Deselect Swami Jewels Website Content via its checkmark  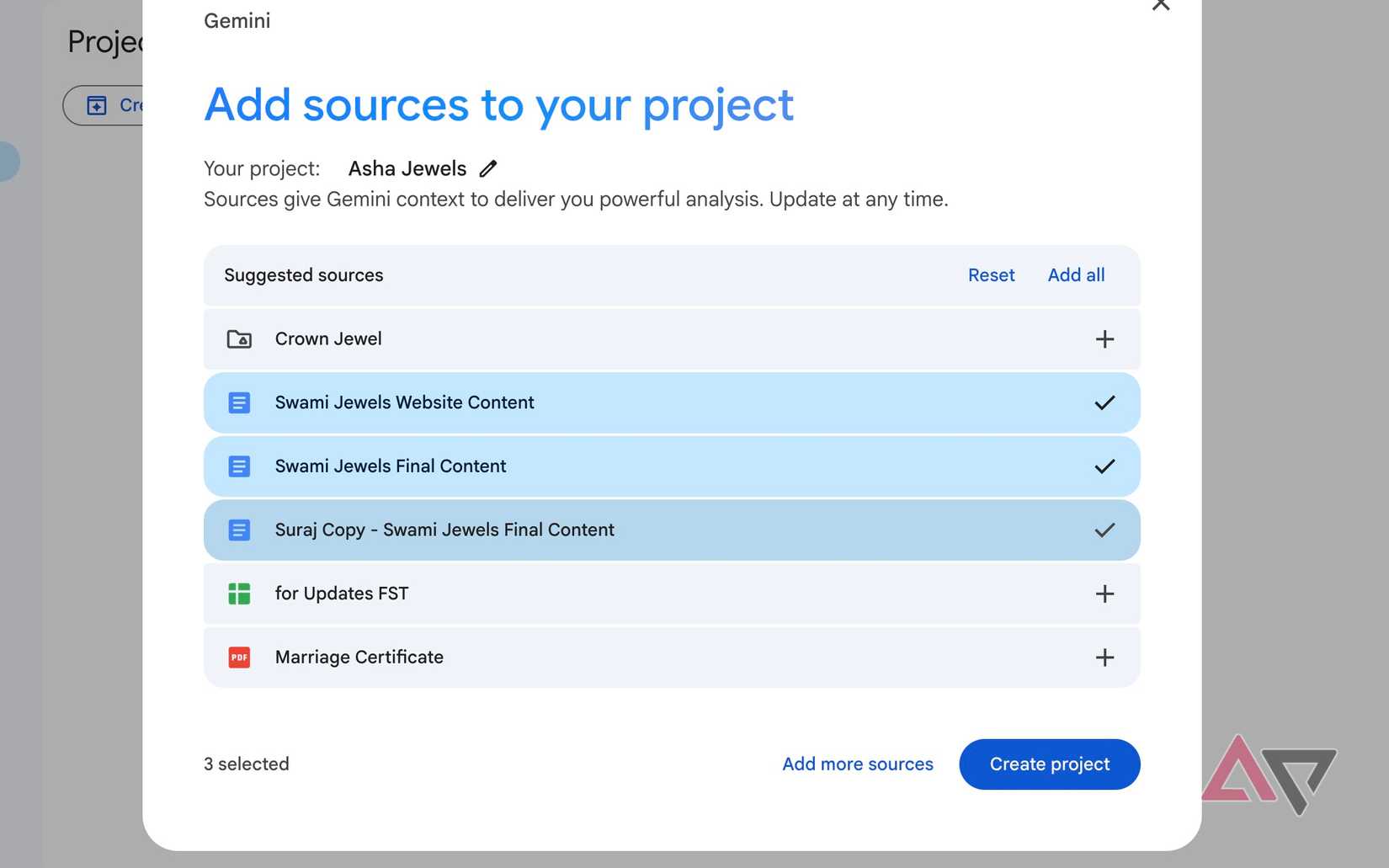(x=1104, y=402)
